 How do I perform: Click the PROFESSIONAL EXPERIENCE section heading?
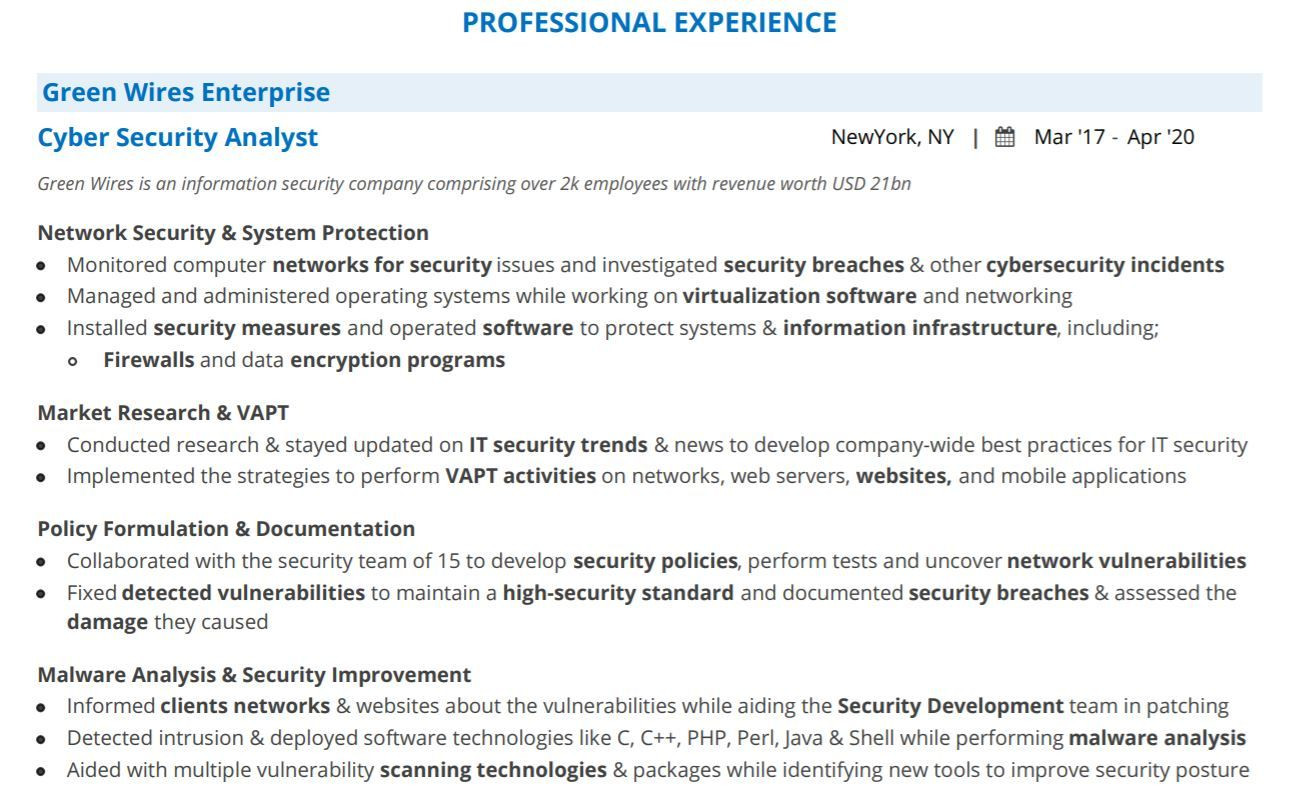(x=649, y=23)
